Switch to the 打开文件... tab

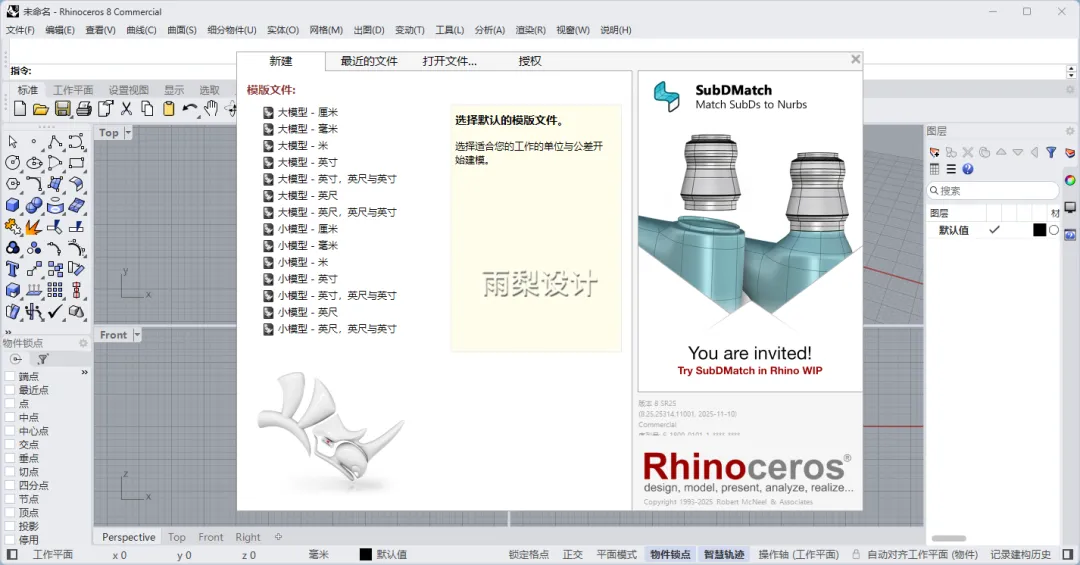coord(450,61)
